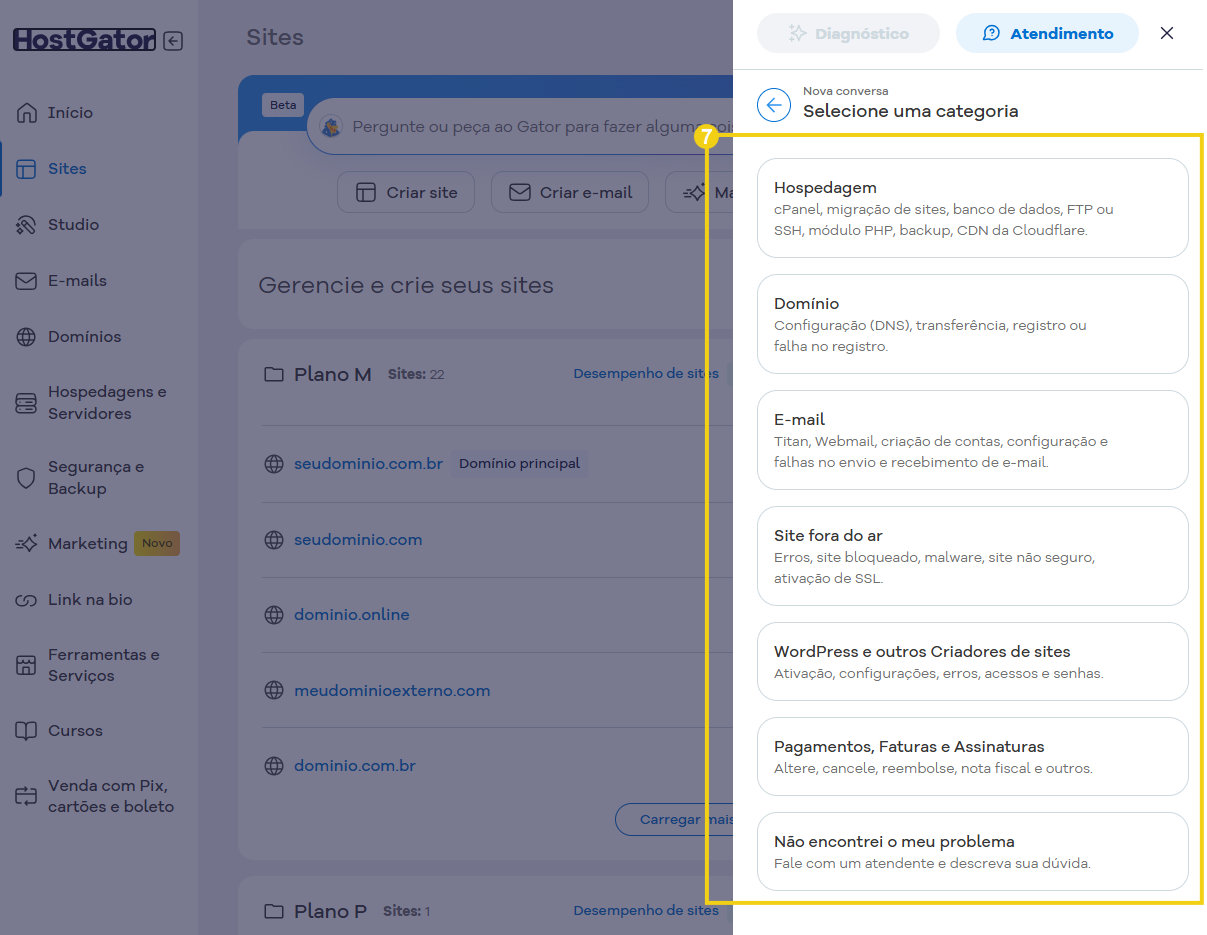Screen dimensions: 1207x935
Task: Click the back arrow in Nova conversa
Action: coord(774,104)
